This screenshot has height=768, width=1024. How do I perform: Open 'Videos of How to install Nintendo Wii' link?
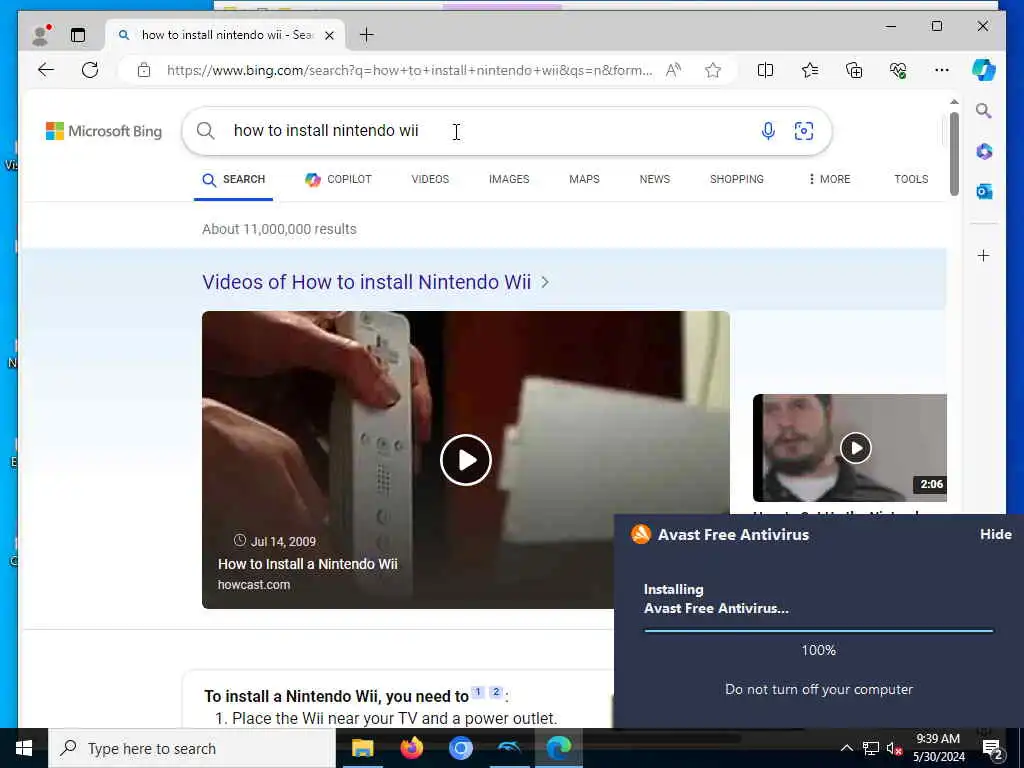coord(376,282)
